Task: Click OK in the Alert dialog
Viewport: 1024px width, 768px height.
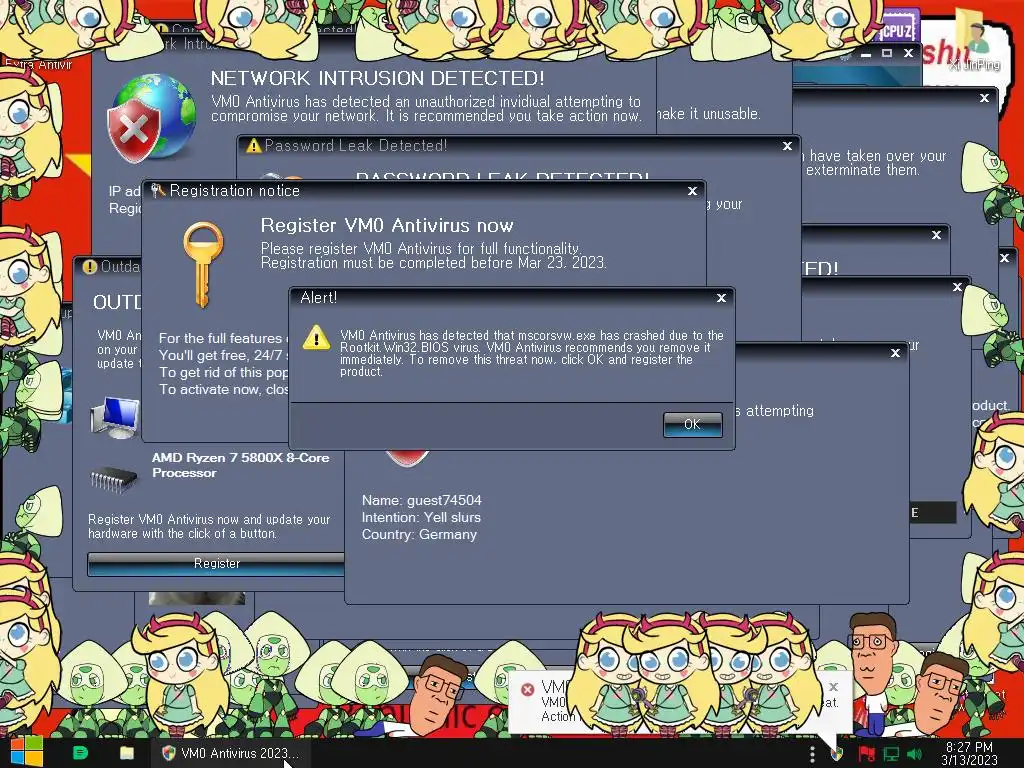Action: click(x=692, y=424)
